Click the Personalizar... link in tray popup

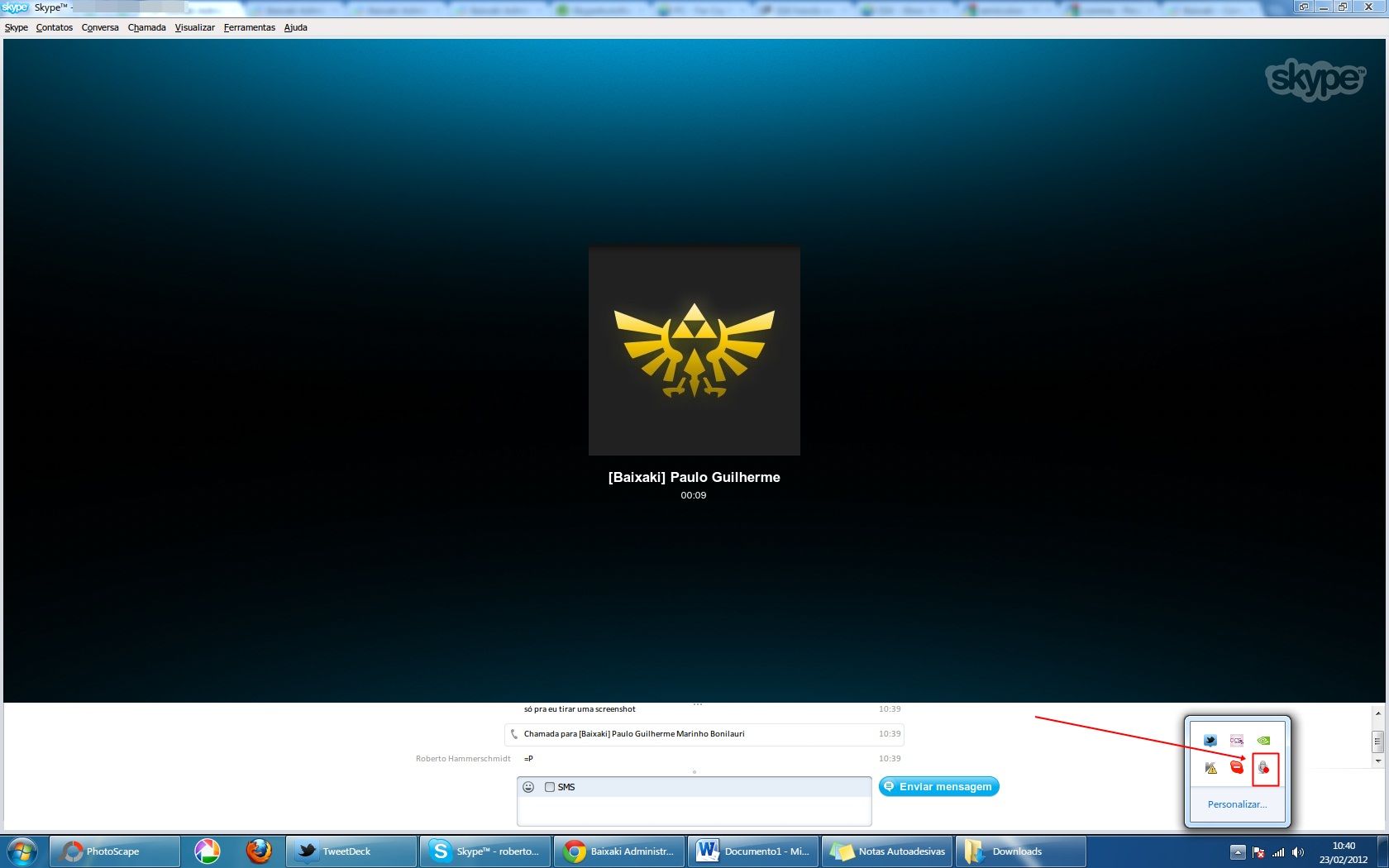pyautogui.click(x=1237, y=804)
